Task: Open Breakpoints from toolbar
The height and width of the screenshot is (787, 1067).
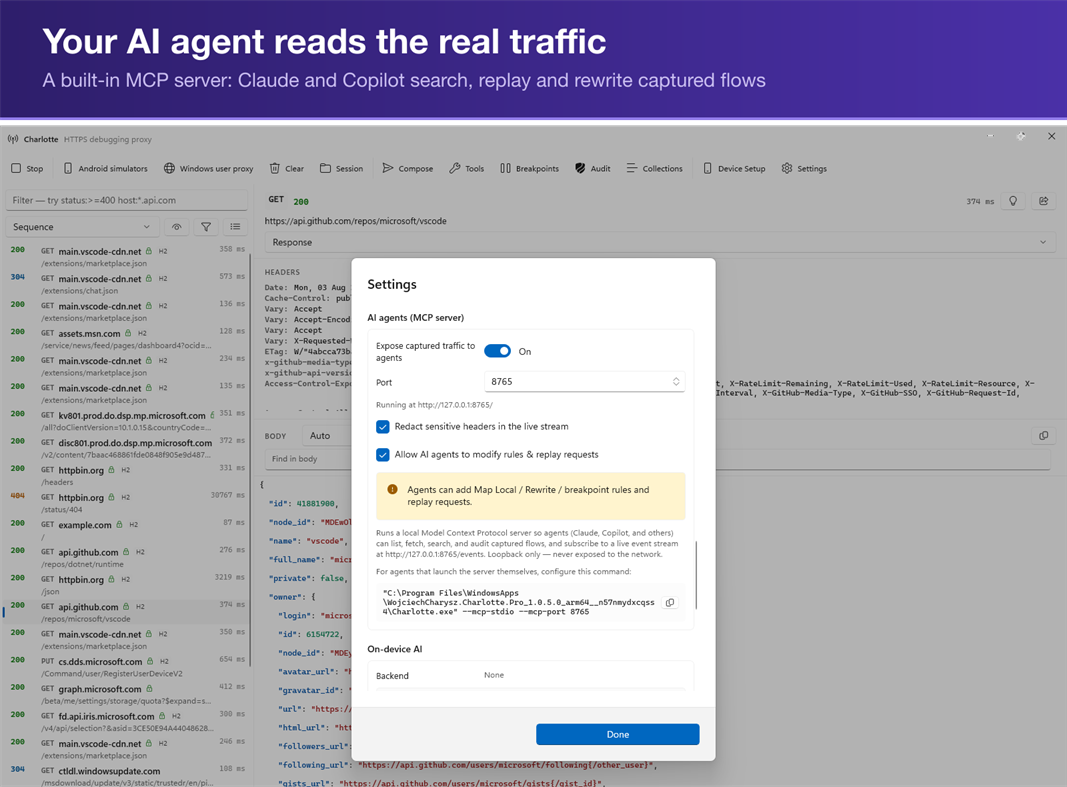Action: pos(529,169)
